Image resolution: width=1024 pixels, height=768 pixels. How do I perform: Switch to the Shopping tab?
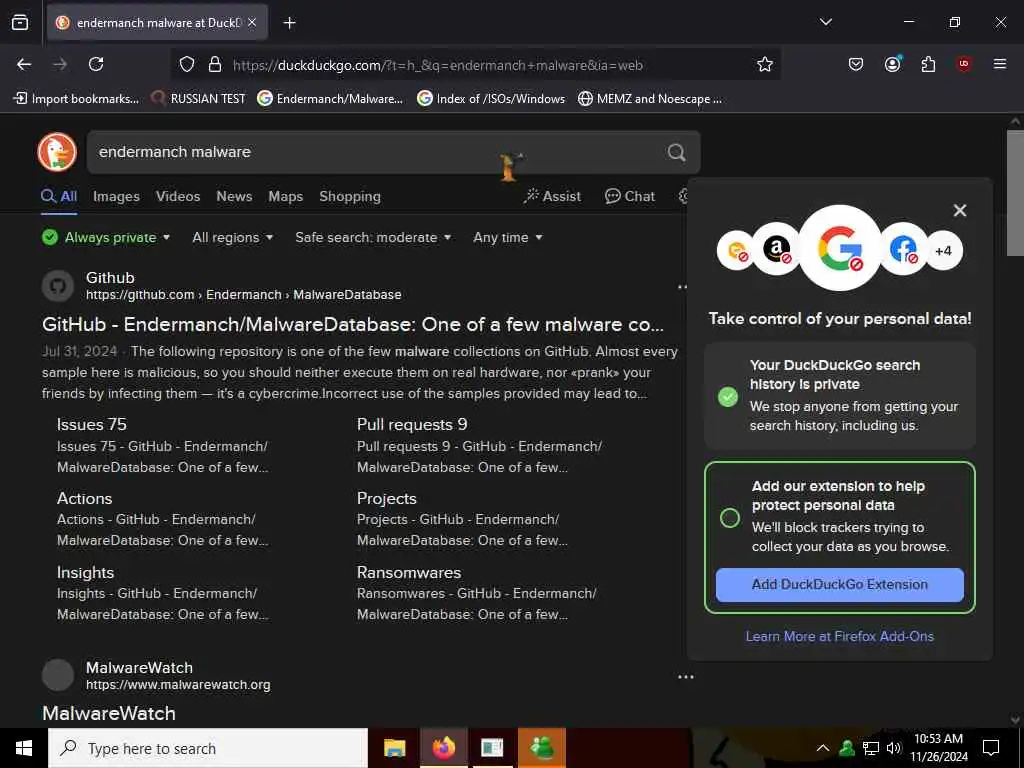pyautogui.click(x=349, y=196)
